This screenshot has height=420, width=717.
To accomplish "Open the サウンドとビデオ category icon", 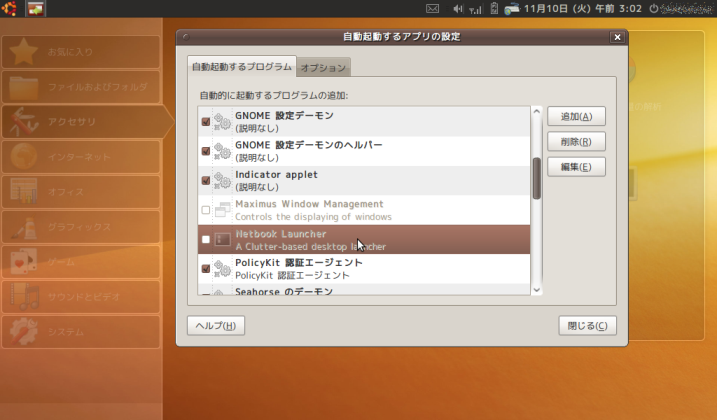I will [23, 296].
